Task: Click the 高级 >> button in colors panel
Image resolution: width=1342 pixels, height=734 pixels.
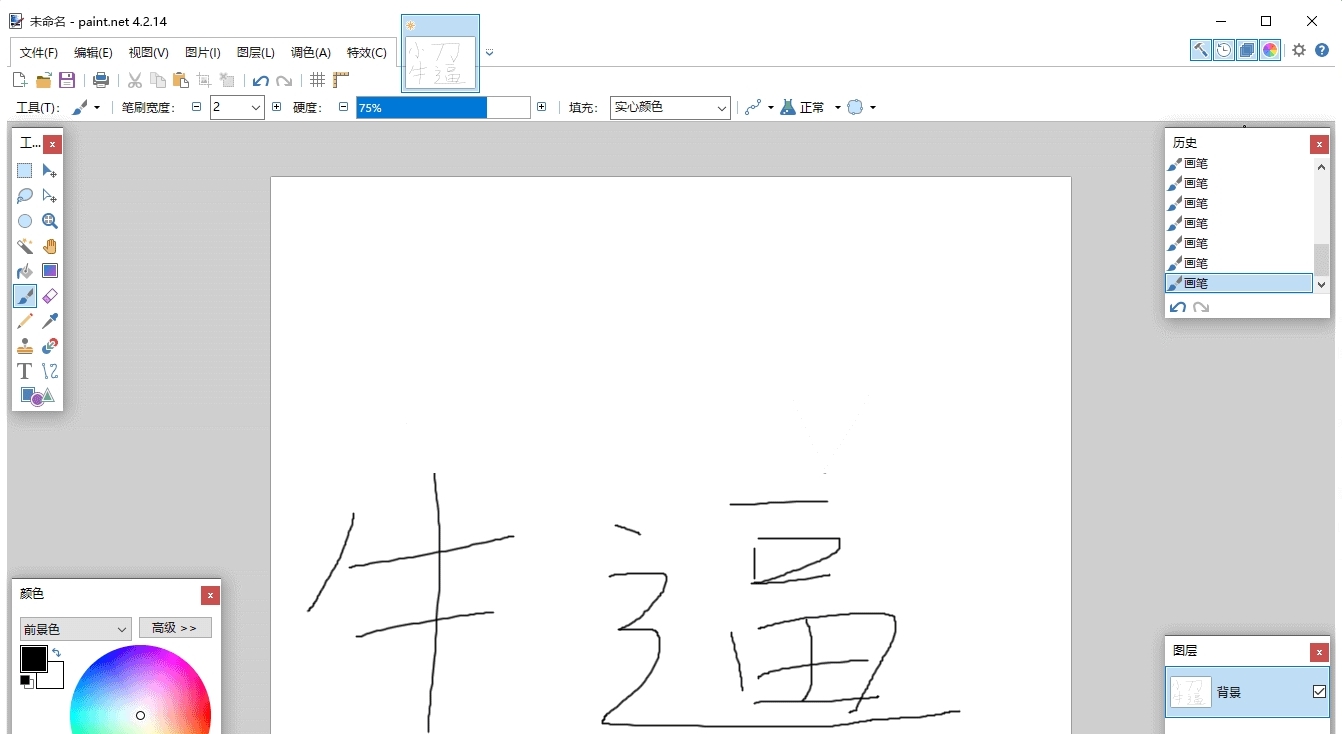Action: (x=175, y=628)
